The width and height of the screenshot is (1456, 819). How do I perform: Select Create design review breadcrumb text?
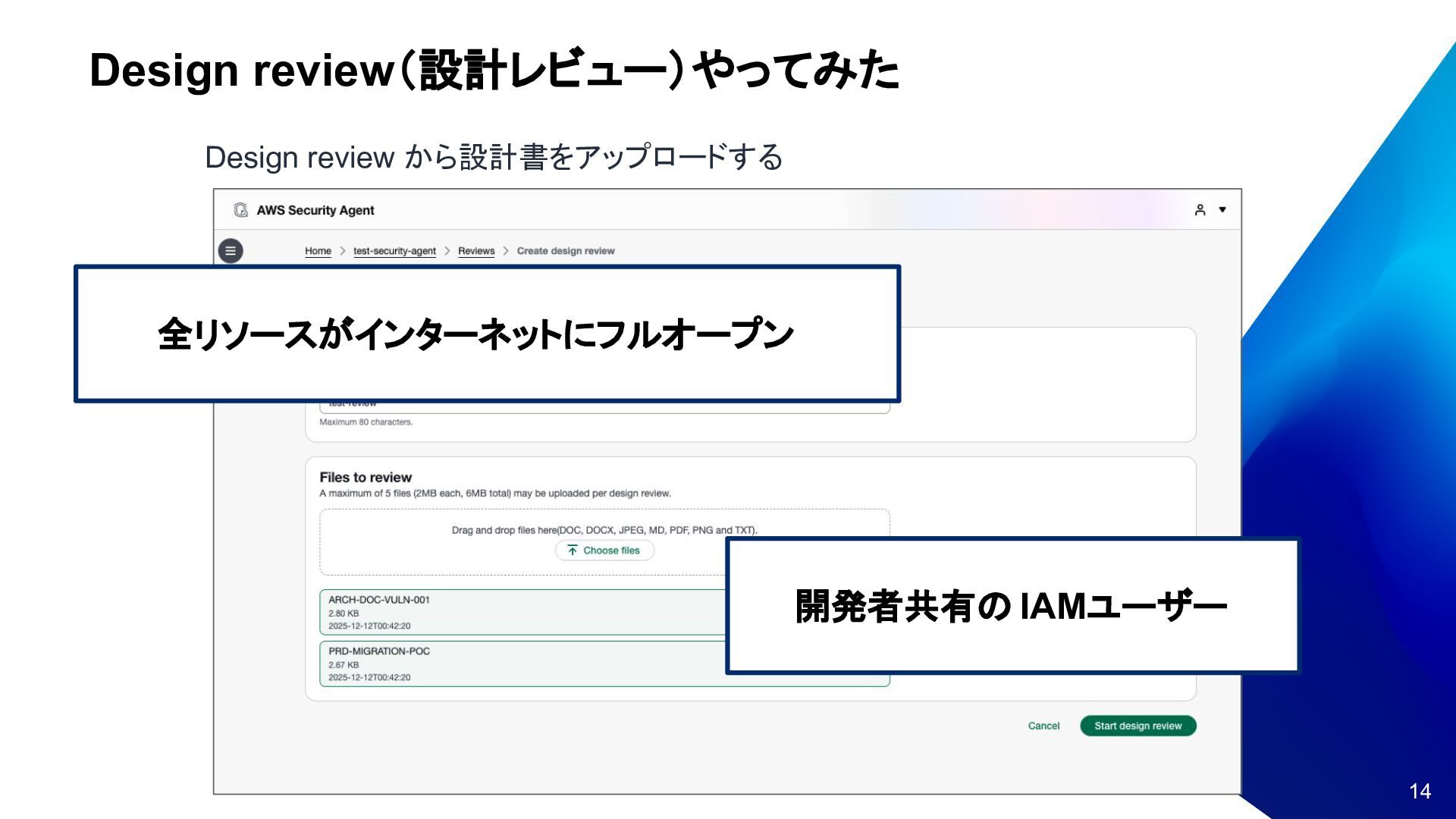pyautogui.click(x=566, y=251)
